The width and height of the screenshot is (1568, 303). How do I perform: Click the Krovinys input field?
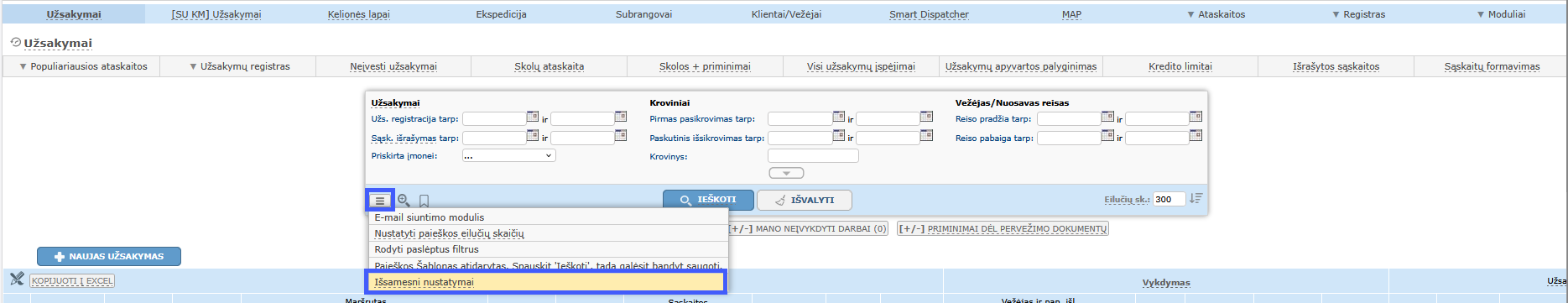pyautogui.click(x=813, y=156)
